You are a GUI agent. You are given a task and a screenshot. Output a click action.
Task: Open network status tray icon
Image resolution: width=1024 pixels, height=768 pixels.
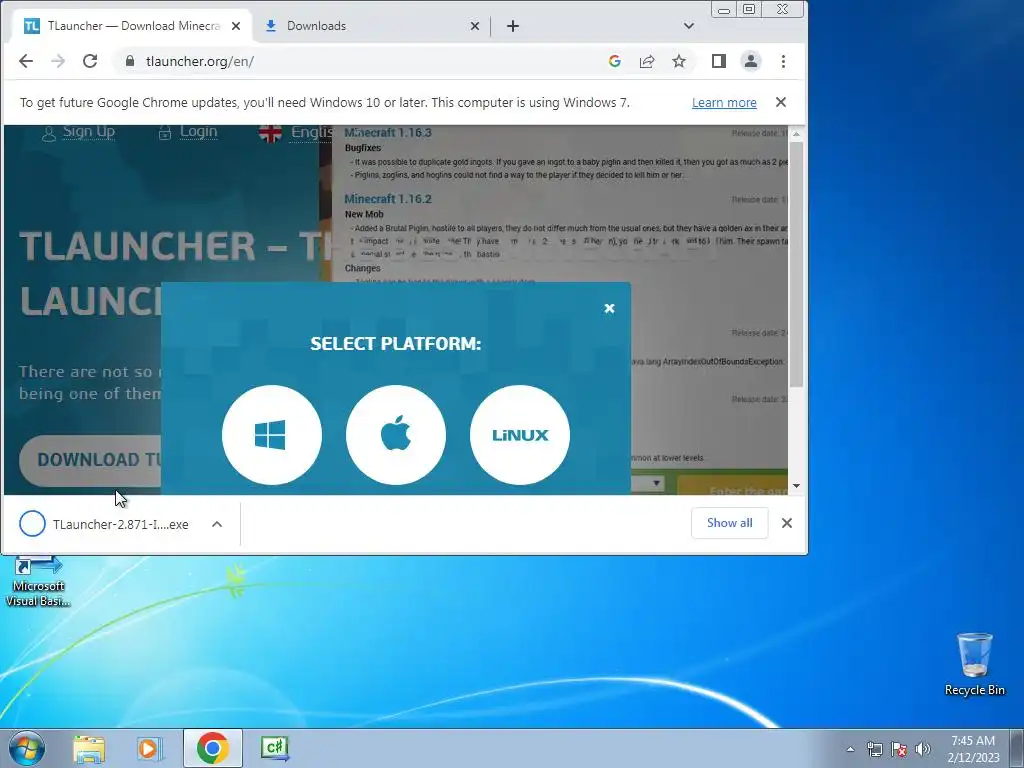(874, 749)
